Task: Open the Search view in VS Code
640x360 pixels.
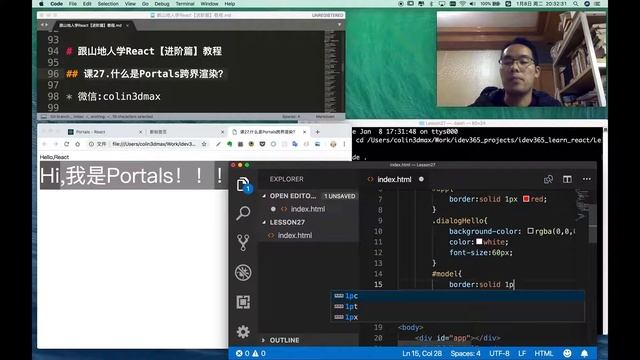Action: click(x=243, y=213)
